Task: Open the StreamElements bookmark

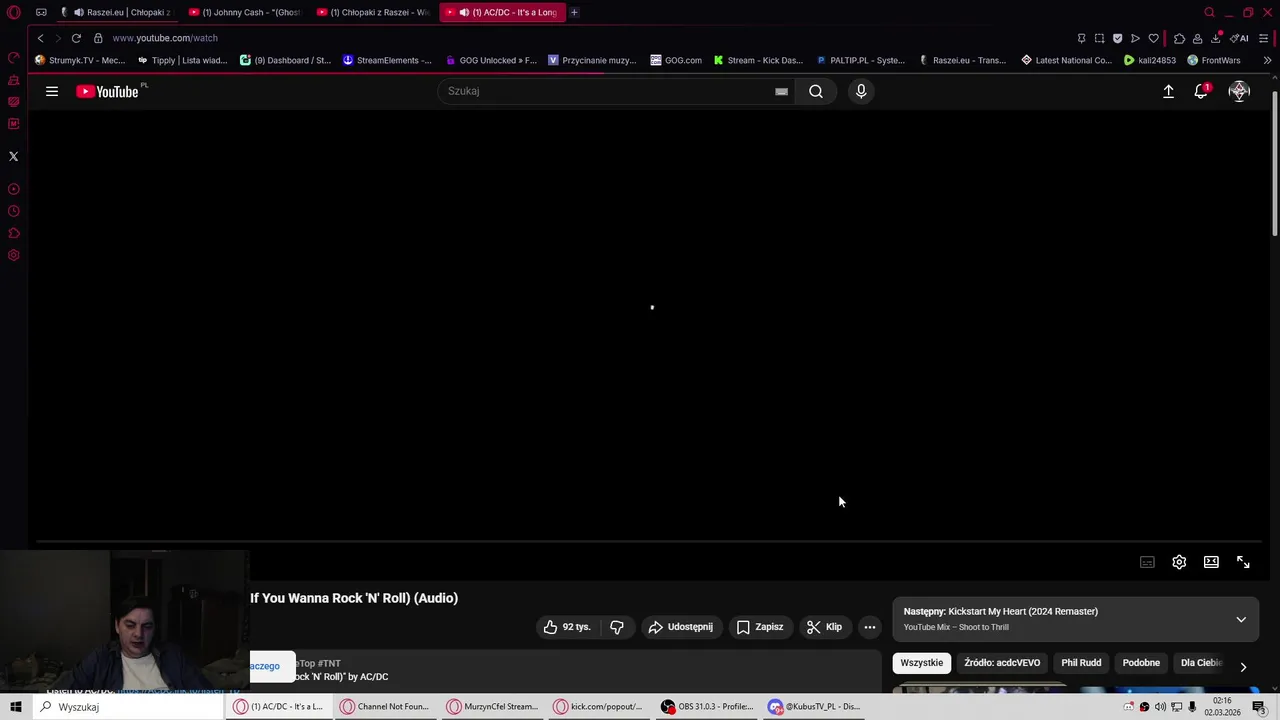Action: click(x=387, y=60)
